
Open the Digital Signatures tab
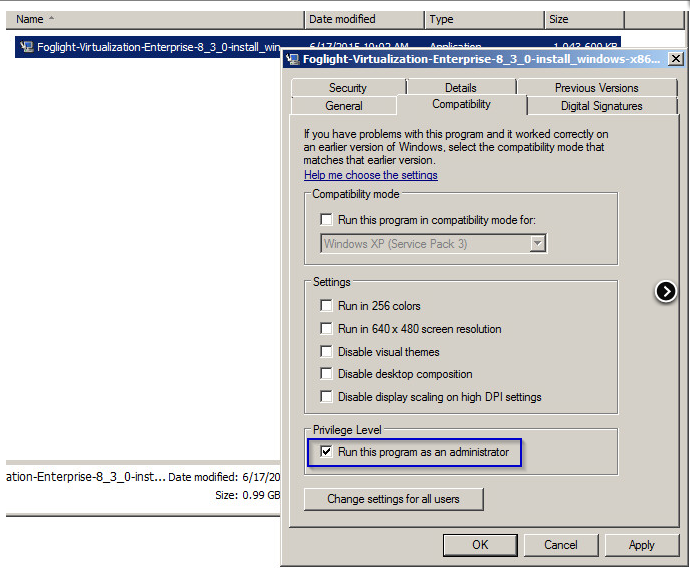click(602, 106)
